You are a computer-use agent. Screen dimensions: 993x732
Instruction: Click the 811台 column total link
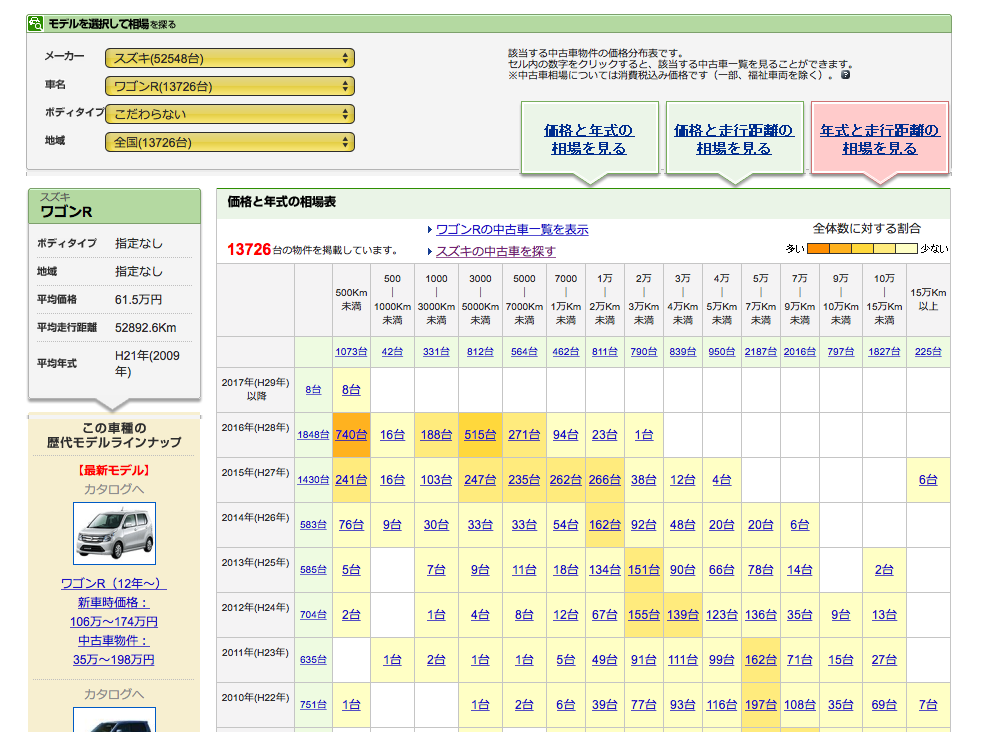(605, 351)
